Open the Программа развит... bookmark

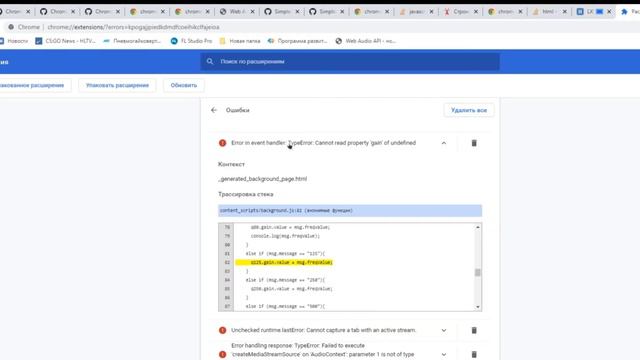click(298, 41)
